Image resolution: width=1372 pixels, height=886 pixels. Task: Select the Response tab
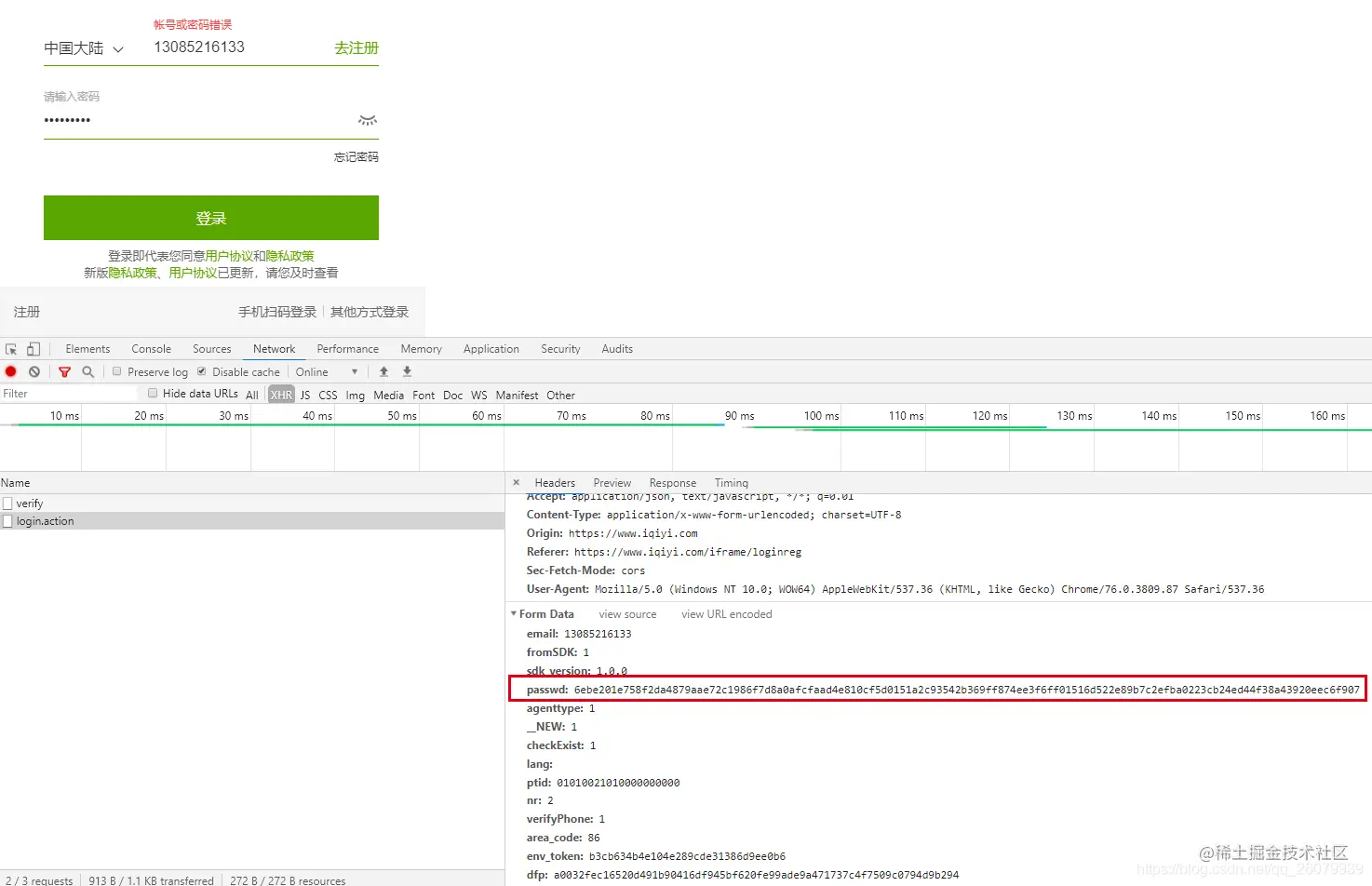pos(673,483)
